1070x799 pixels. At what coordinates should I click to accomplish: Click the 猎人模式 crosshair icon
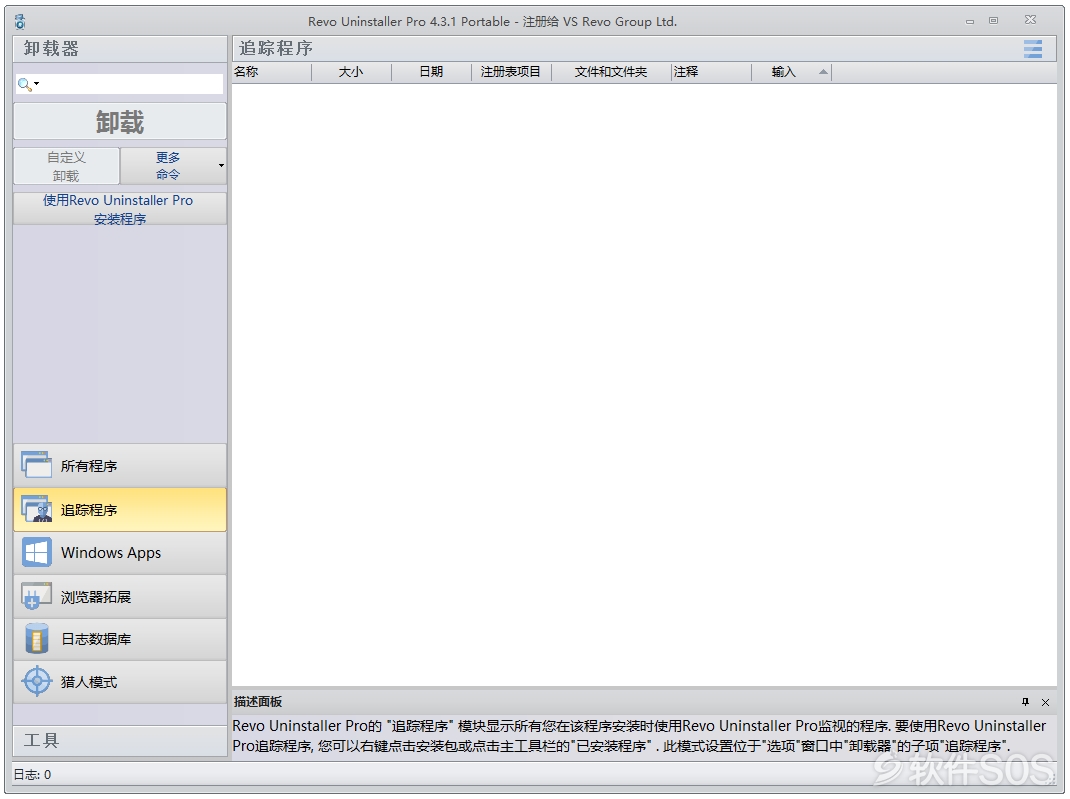click(x=36, y=681)
